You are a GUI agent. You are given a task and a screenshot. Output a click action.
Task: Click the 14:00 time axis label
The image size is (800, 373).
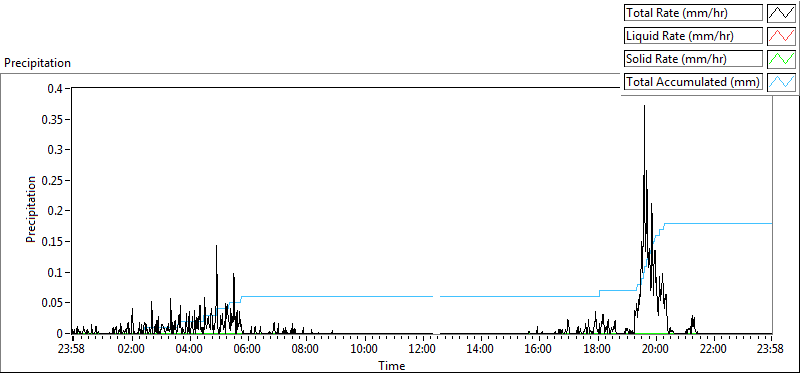(x=480, y=350)
